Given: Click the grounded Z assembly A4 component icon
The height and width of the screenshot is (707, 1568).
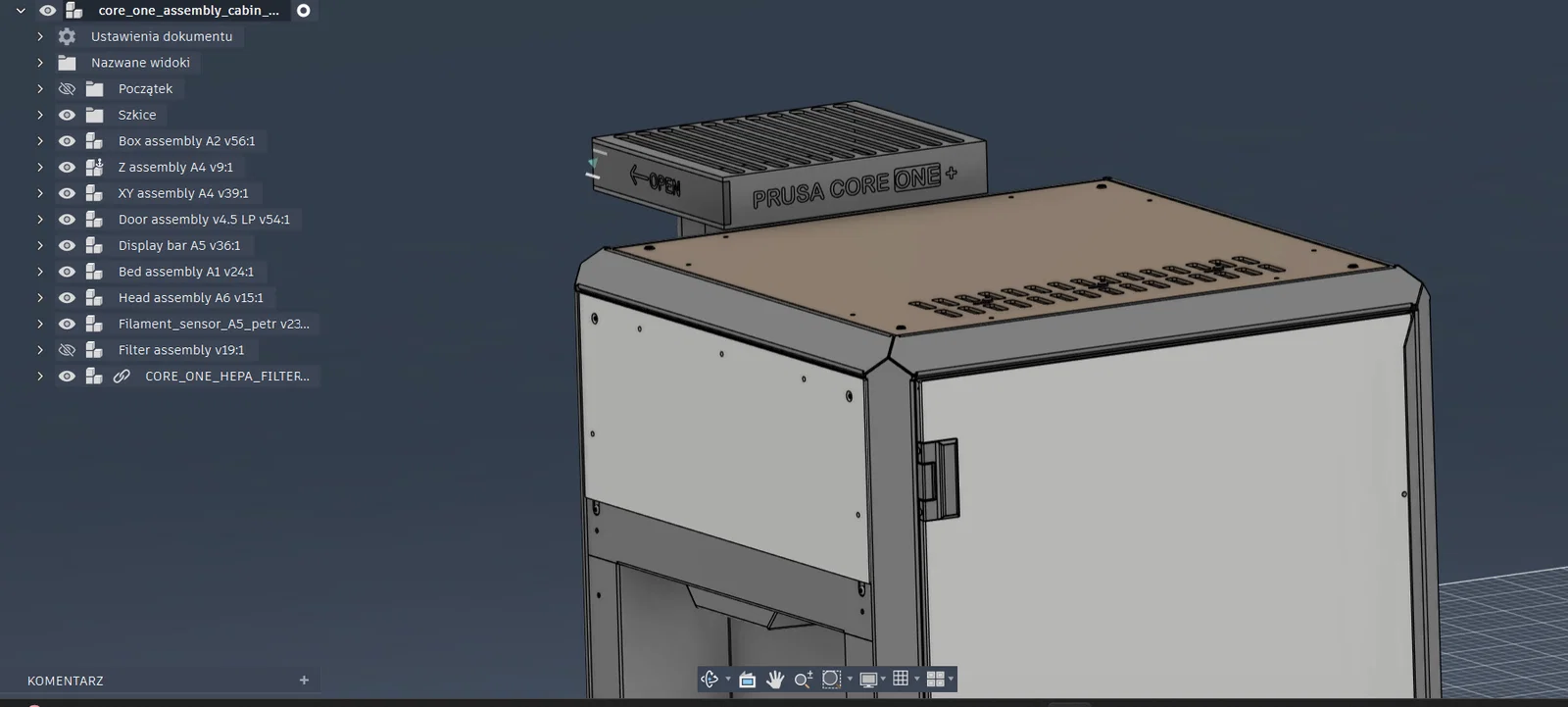Looking at the screenshot, I should 94,168.
